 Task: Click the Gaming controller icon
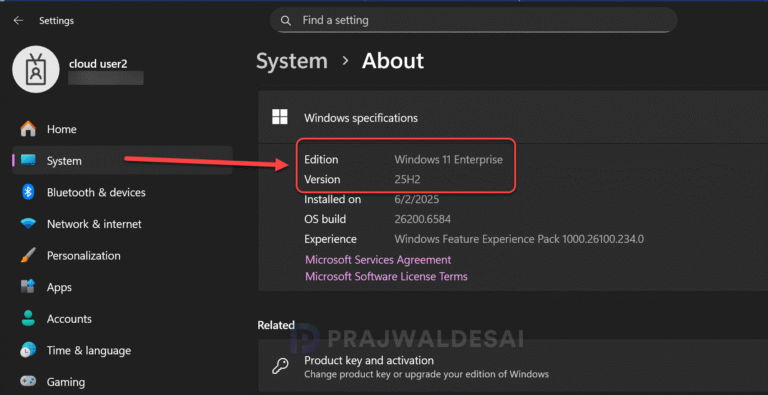pyautogui.click(x=28, y=381)
